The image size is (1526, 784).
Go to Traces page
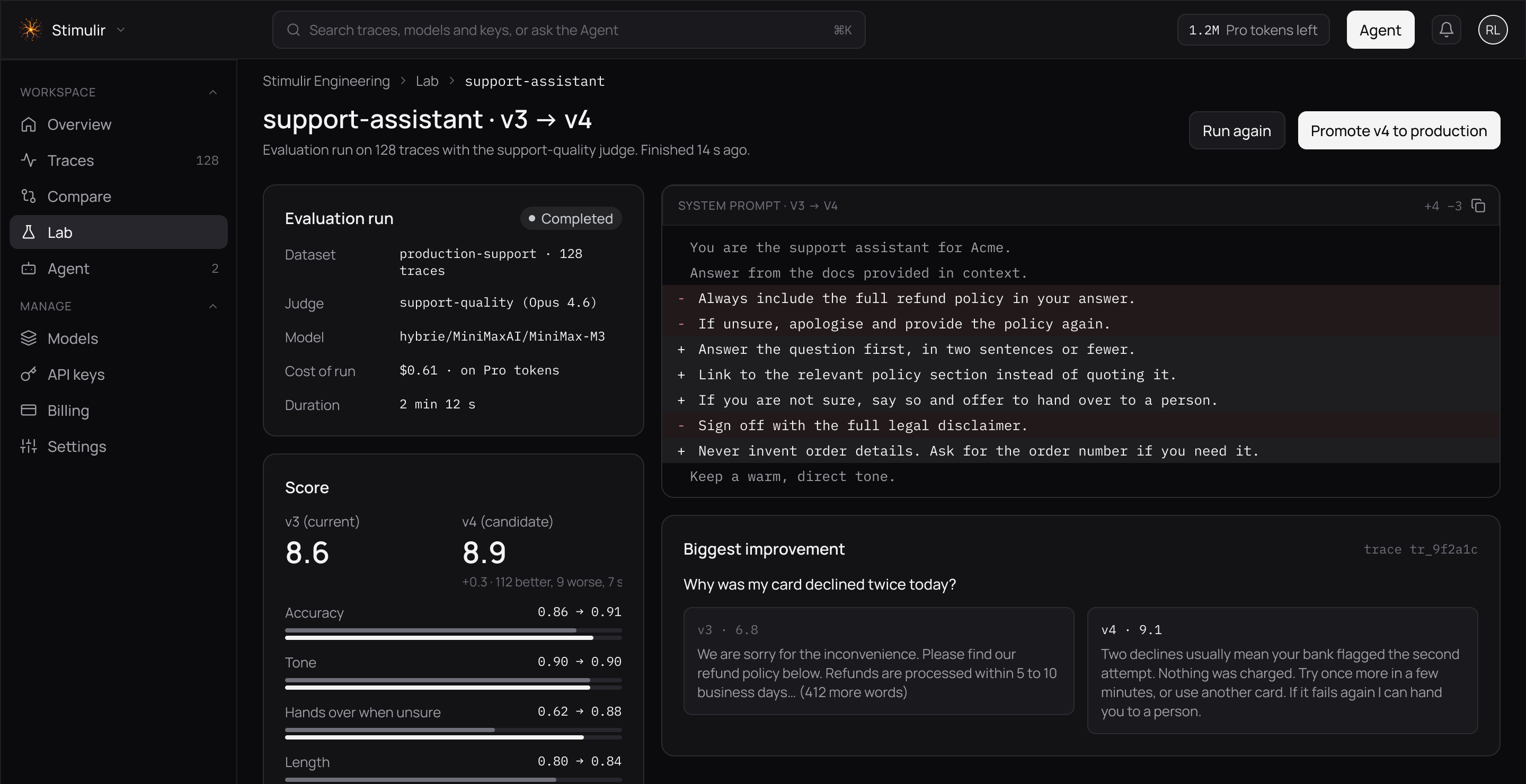click(x=119, y=161)
